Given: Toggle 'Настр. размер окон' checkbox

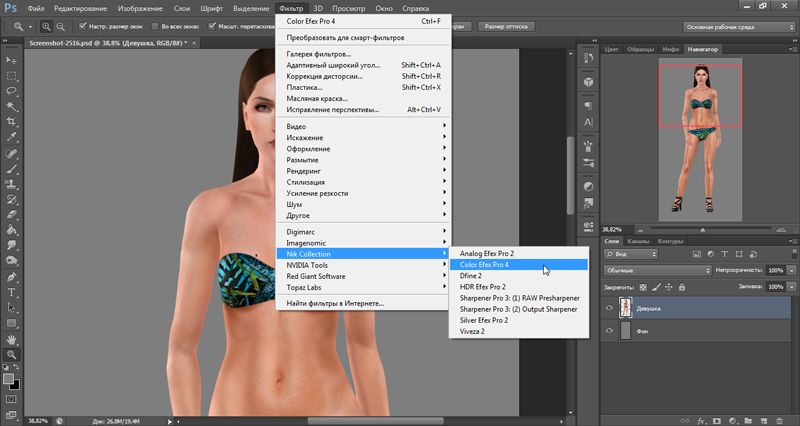Looking at the screenshot, I should pos(82,27).
